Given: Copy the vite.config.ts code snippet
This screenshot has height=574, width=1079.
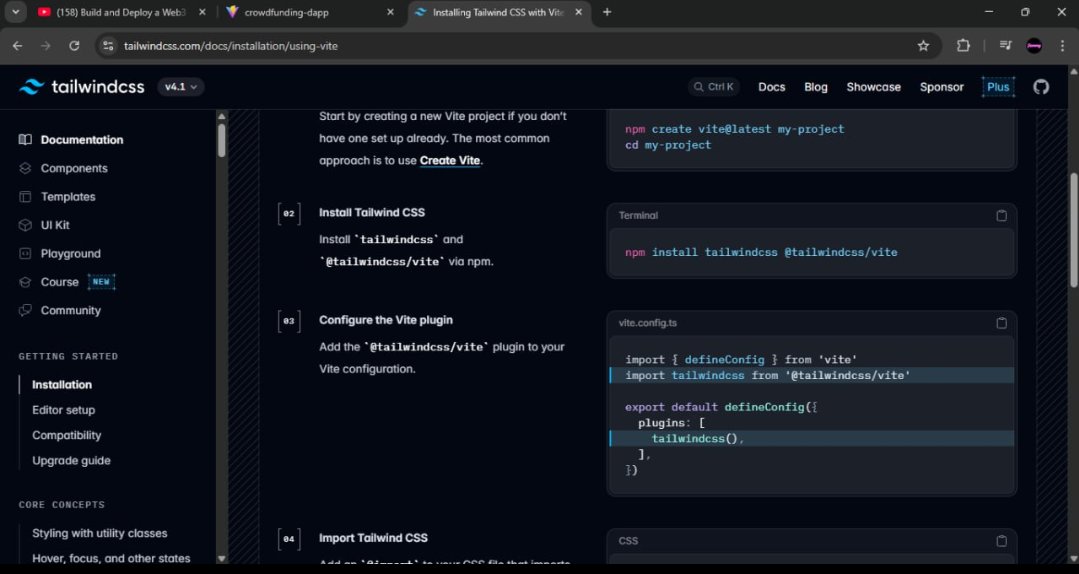Looking at the screenshot, I should (x=1001, y=323).
